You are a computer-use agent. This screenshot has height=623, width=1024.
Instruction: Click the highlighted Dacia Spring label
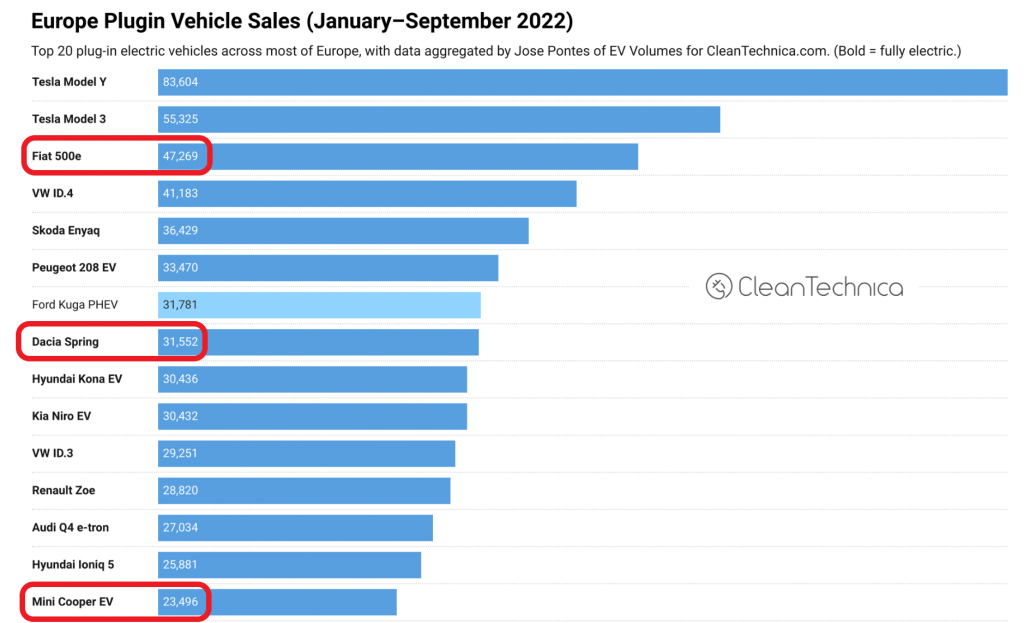(x=66, y=342)
